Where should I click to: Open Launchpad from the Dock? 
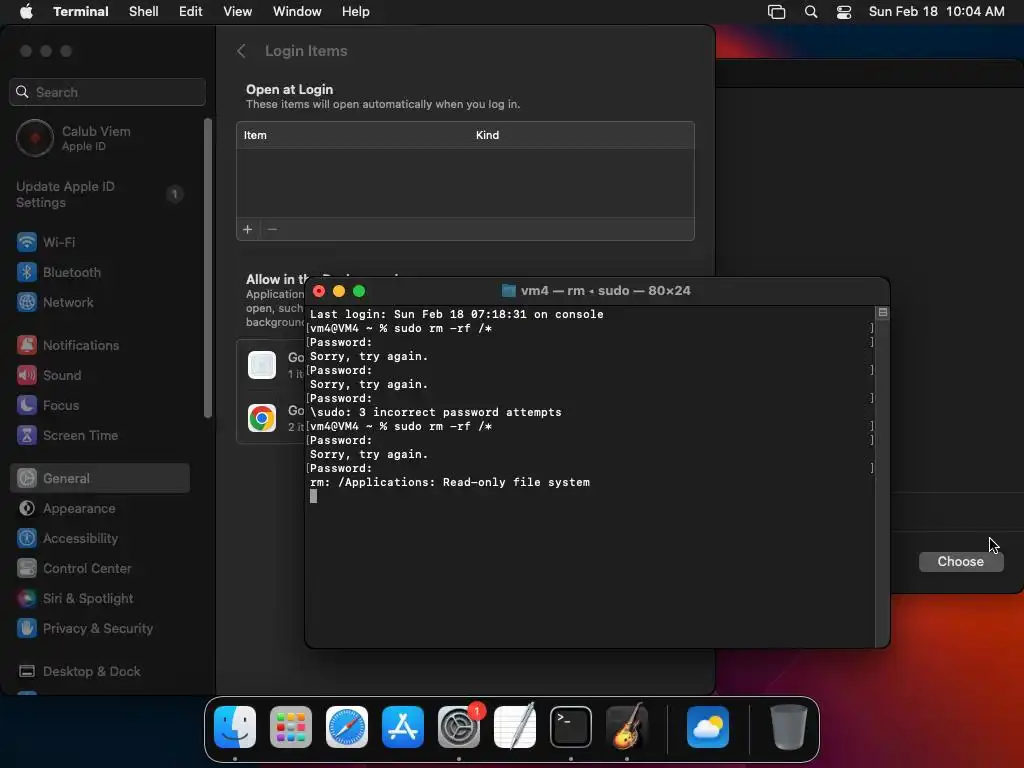(x=291, y=727)
